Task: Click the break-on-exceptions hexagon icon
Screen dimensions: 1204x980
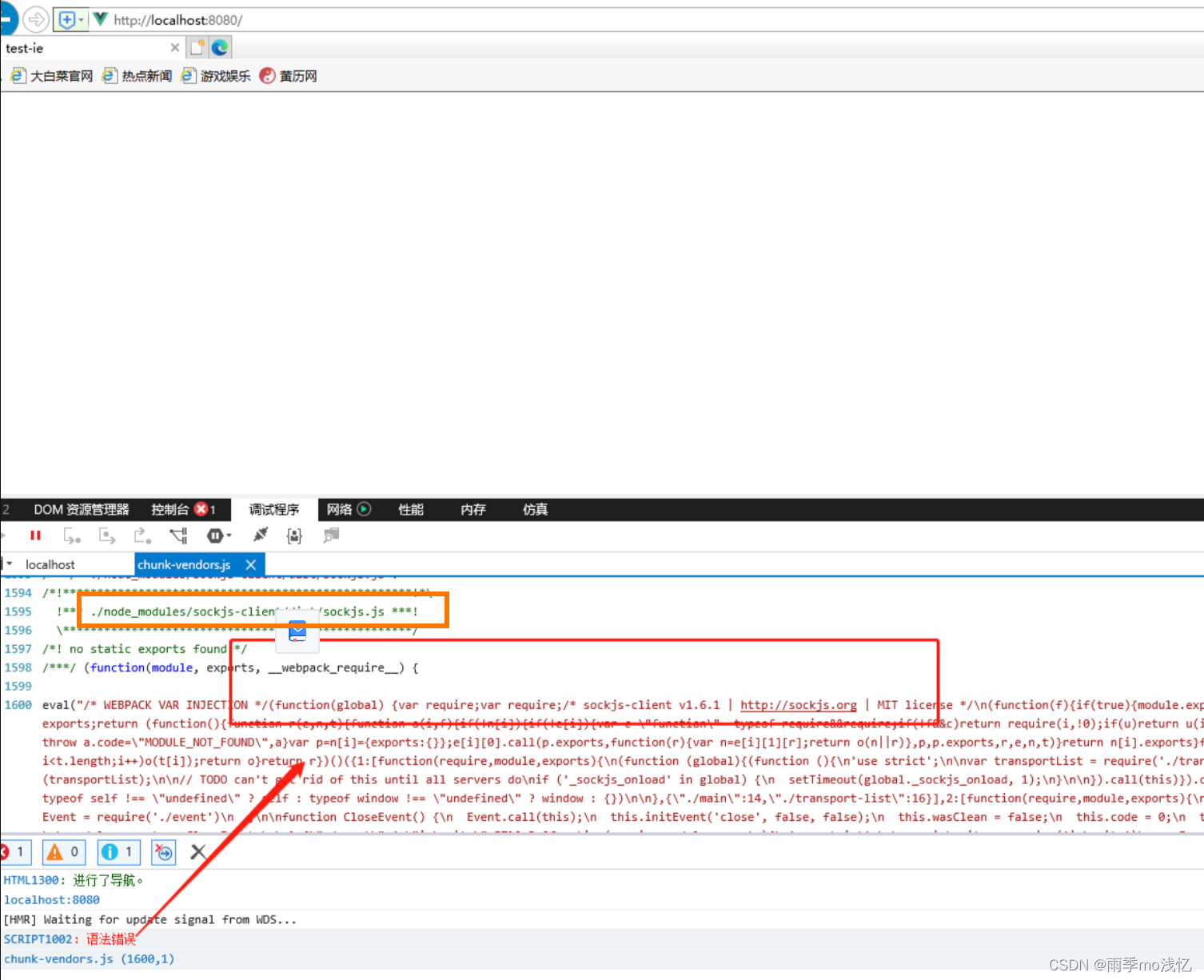Action: (214, 536)
